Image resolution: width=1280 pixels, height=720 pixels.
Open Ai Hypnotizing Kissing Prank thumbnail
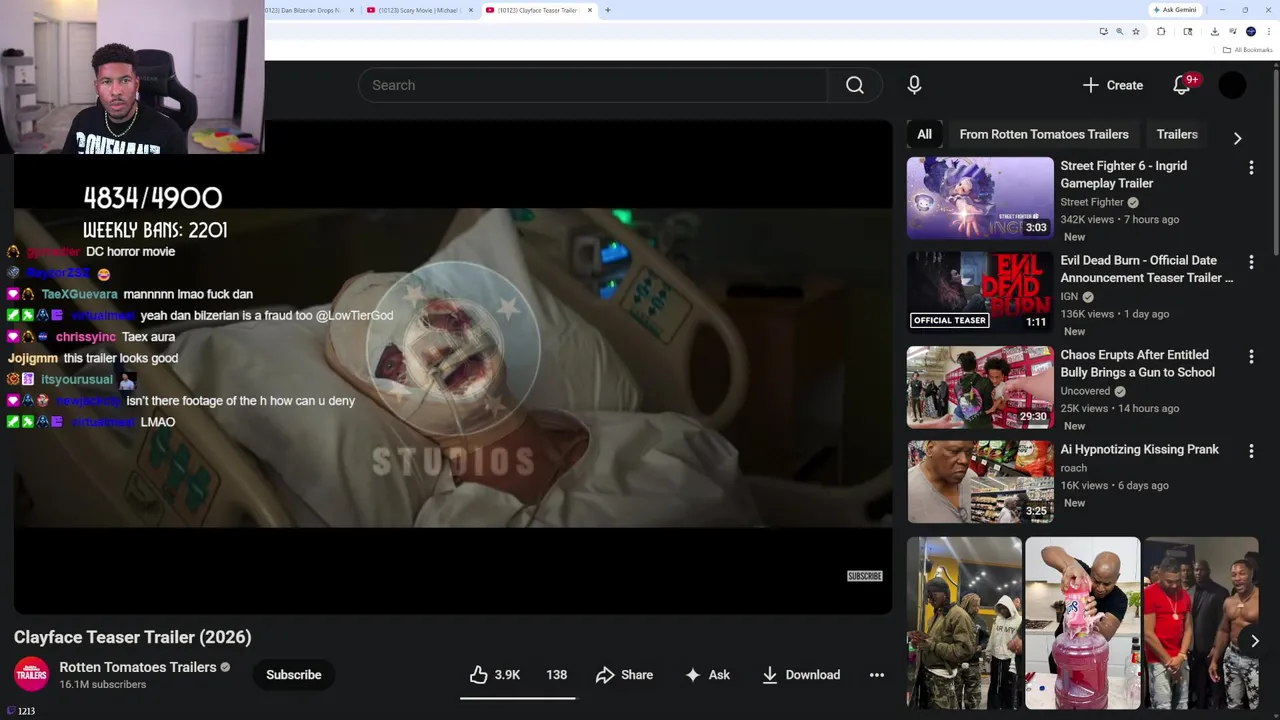[x=980, y=481]
